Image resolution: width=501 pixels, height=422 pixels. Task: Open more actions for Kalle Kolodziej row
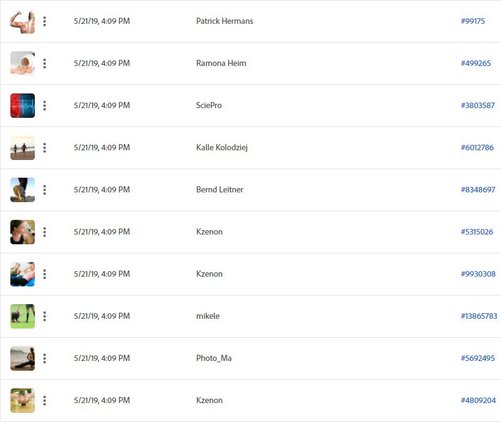click(45, 148)
